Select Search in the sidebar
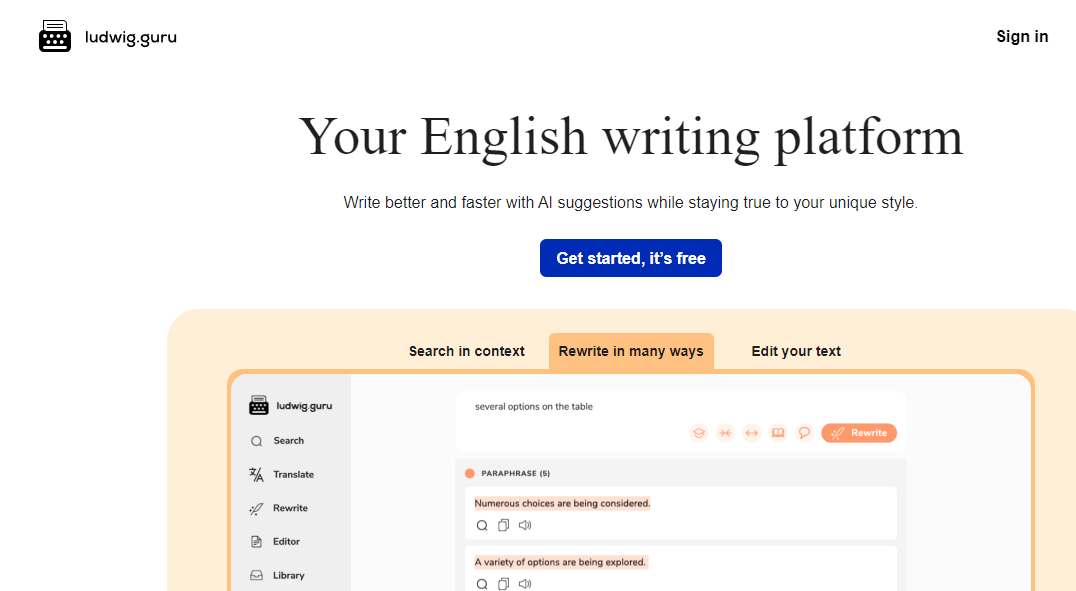Image resolution: width=1076 pixels, height=591 pixels. pos(287,440)
